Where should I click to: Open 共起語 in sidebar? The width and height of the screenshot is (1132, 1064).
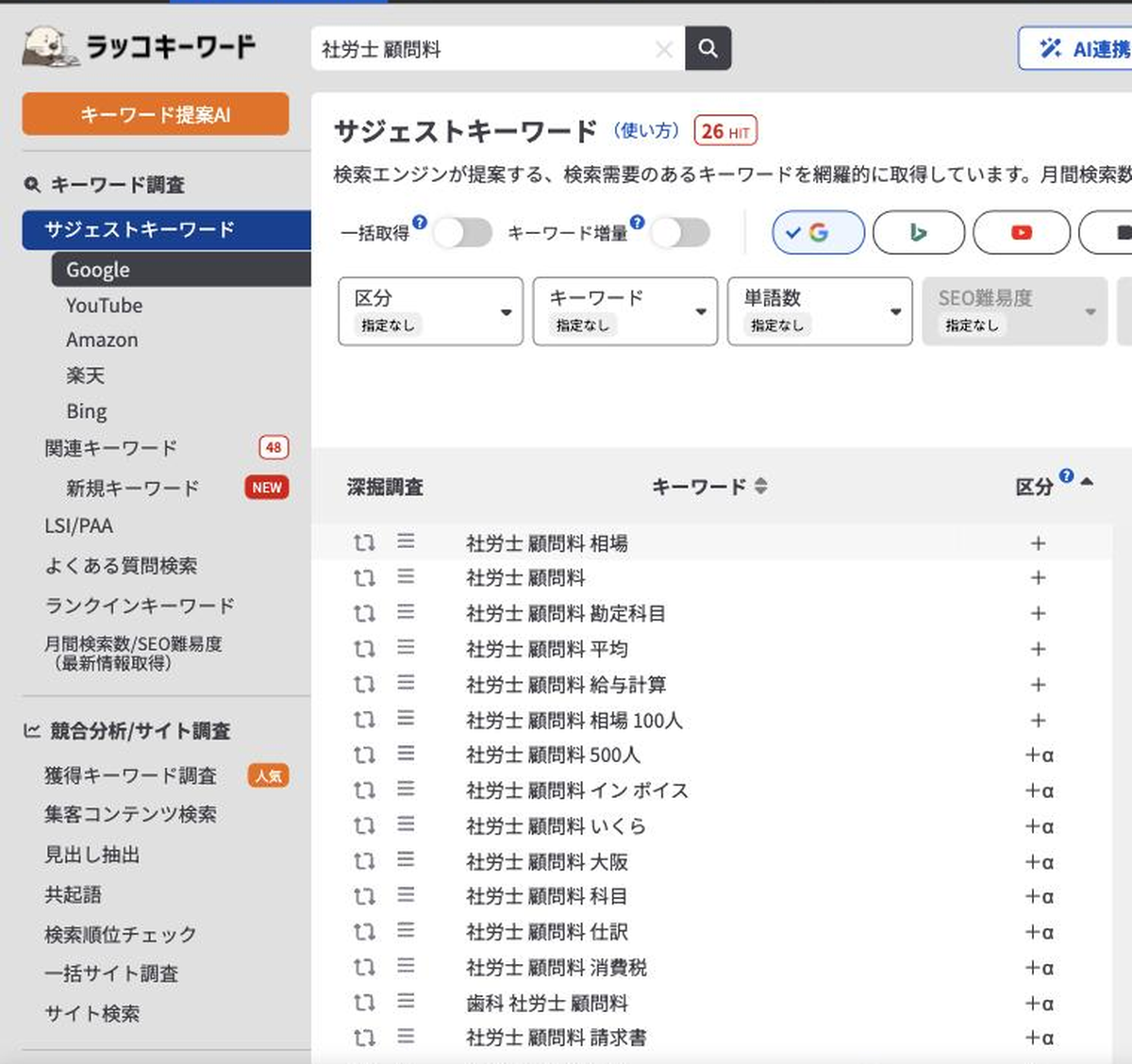73,894
